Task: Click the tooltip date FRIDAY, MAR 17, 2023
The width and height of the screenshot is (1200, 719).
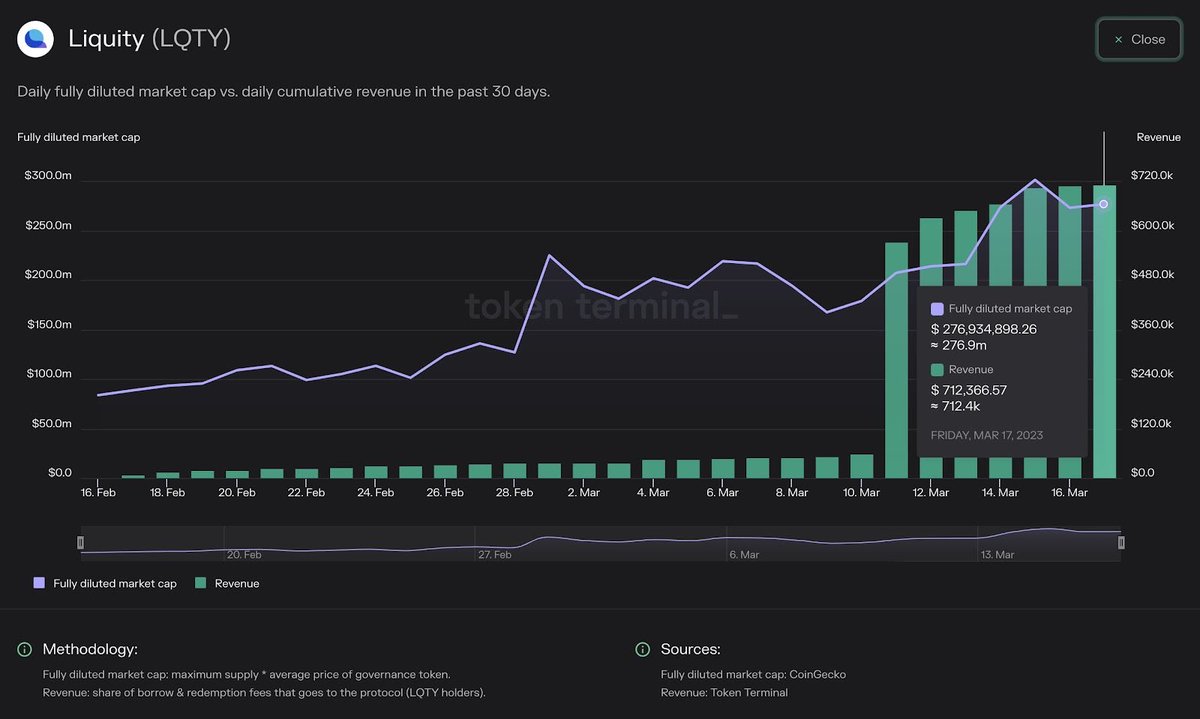Action: 987,435
